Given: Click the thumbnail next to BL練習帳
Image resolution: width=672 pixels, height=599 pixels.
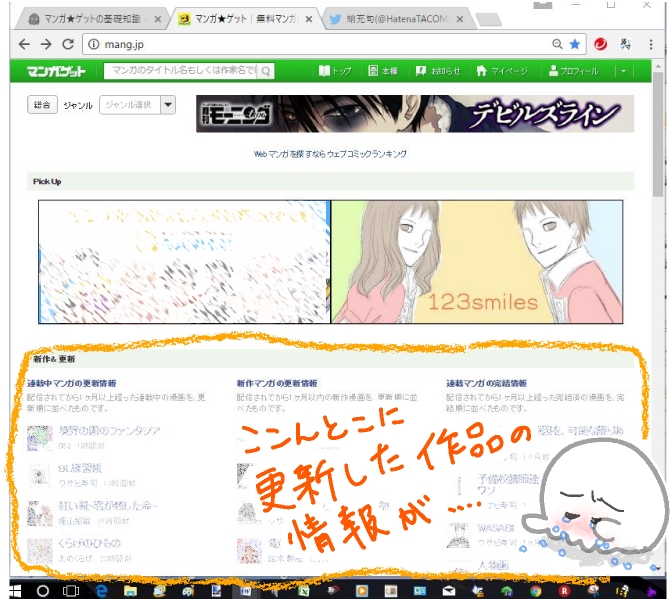Looking at the screenshot, I should [x=39, y=475].
